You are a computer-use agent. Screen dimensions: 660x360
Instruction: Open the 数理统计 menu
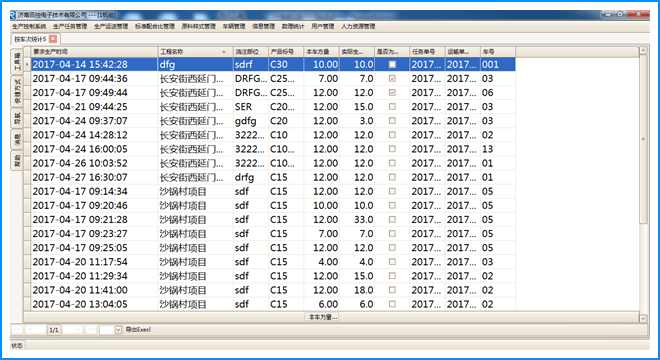click(293, 26)
